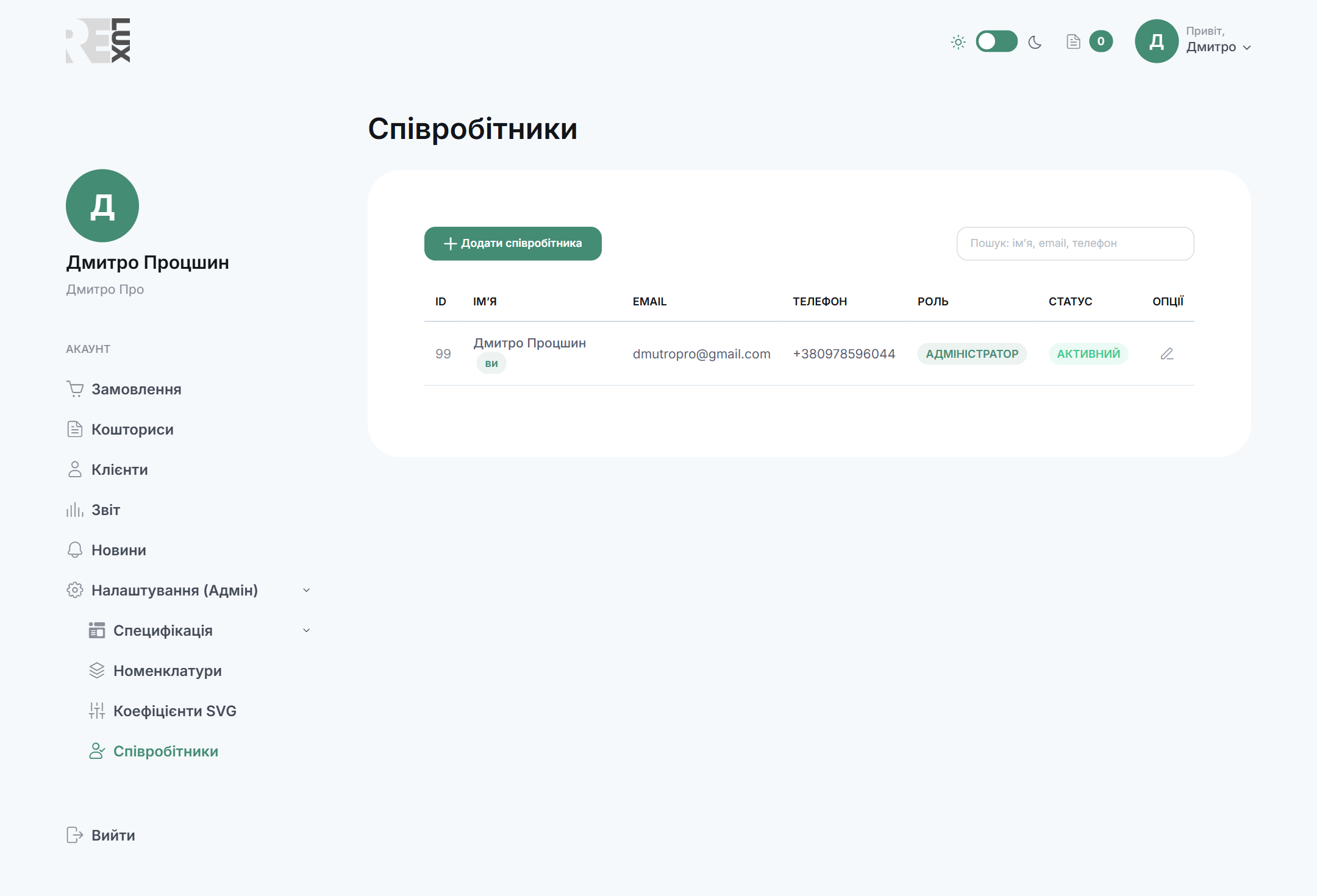
Task: Collapse Налаштування (Адмін) chevron
Action: pyautogui.click(x=307, y=590)
